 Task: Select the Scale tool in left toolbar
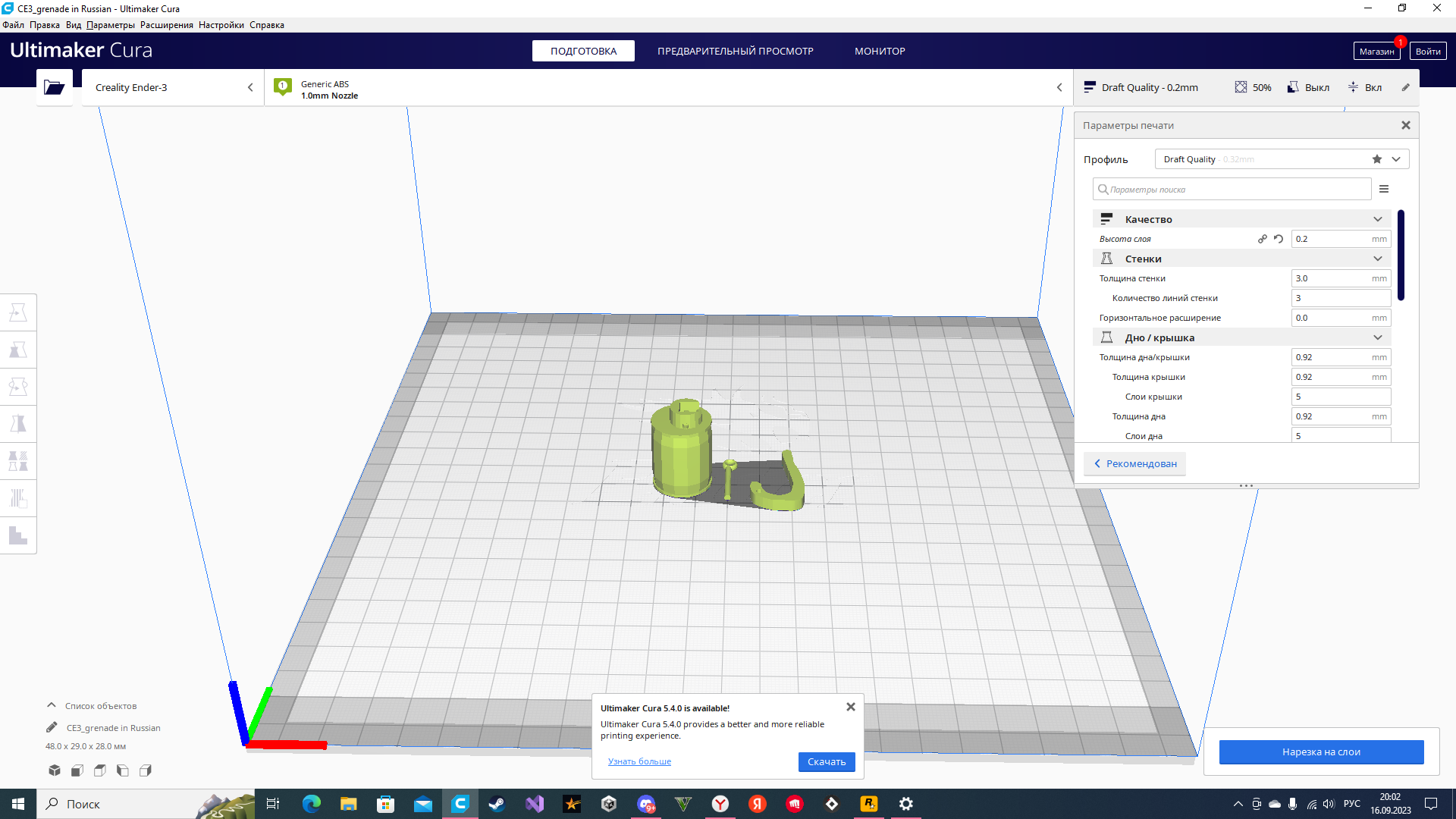tap(18, 350)
